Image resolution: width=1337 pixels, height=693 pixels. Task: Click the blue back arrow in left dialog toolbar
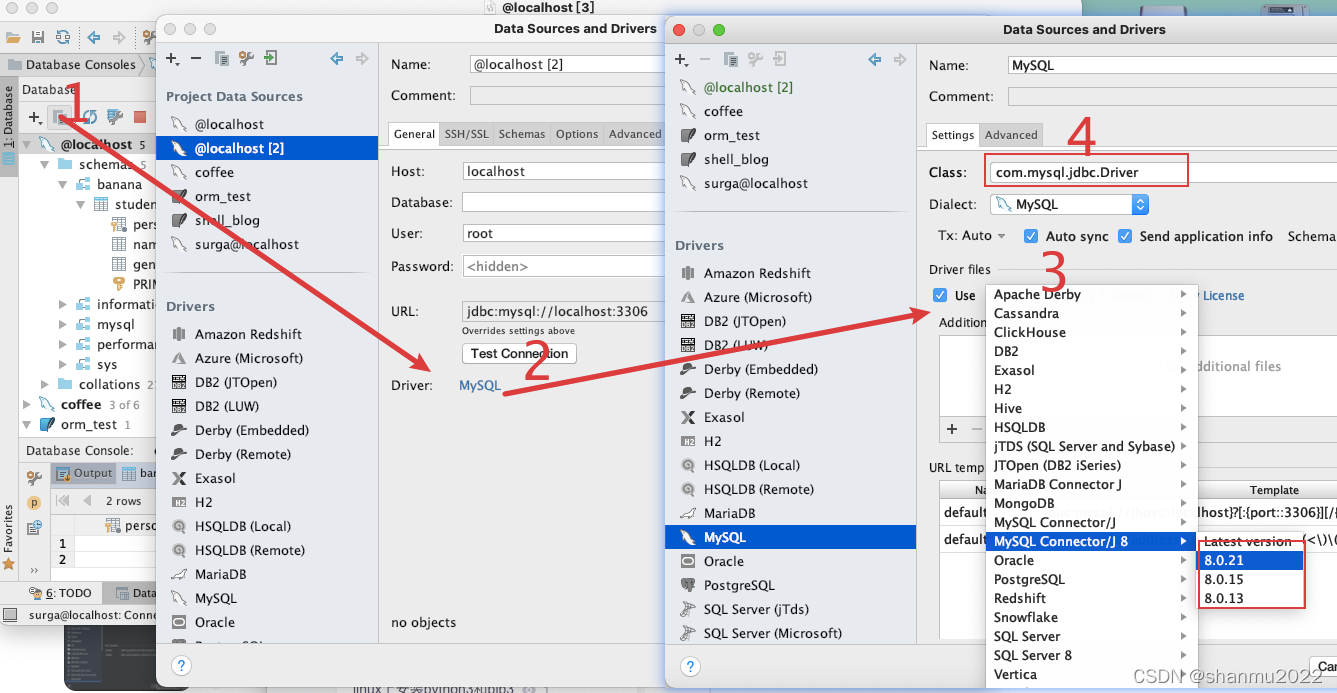(337, 59)
